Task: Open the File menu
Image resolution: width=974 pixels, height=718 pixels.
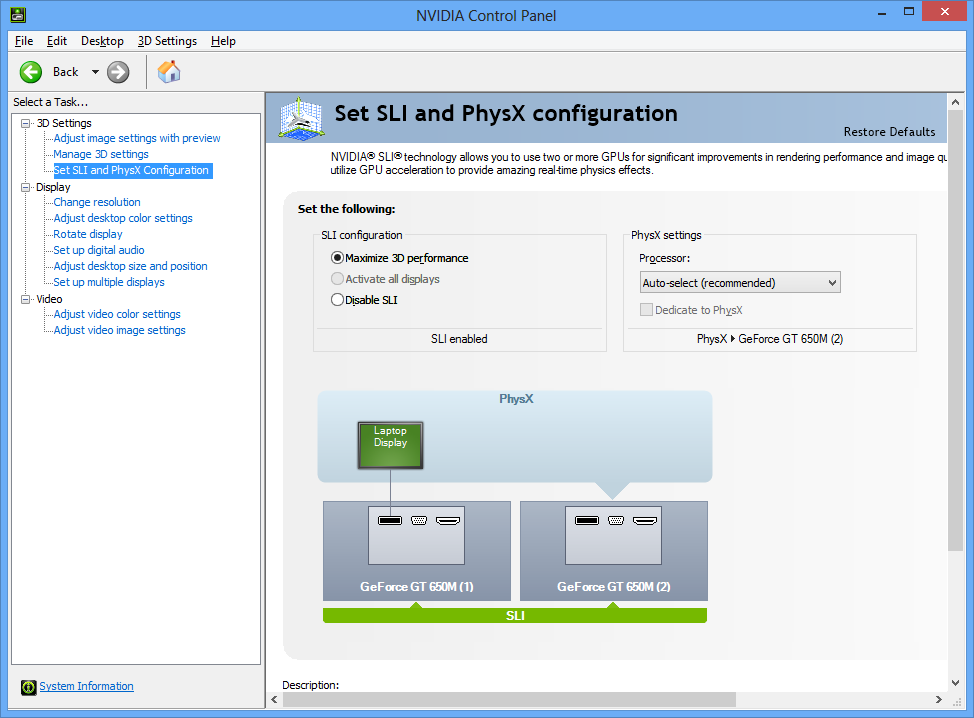Action: (x=24, y=41)
